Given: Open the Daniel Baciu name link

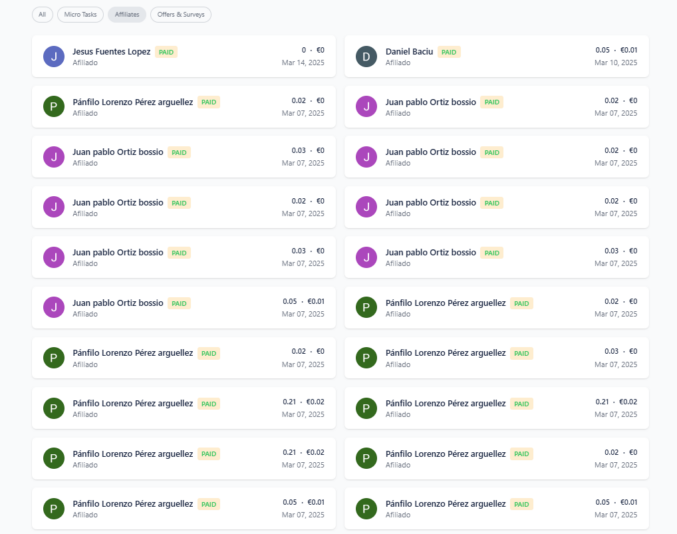Looking at the screenshot, I should pos(409,51).
